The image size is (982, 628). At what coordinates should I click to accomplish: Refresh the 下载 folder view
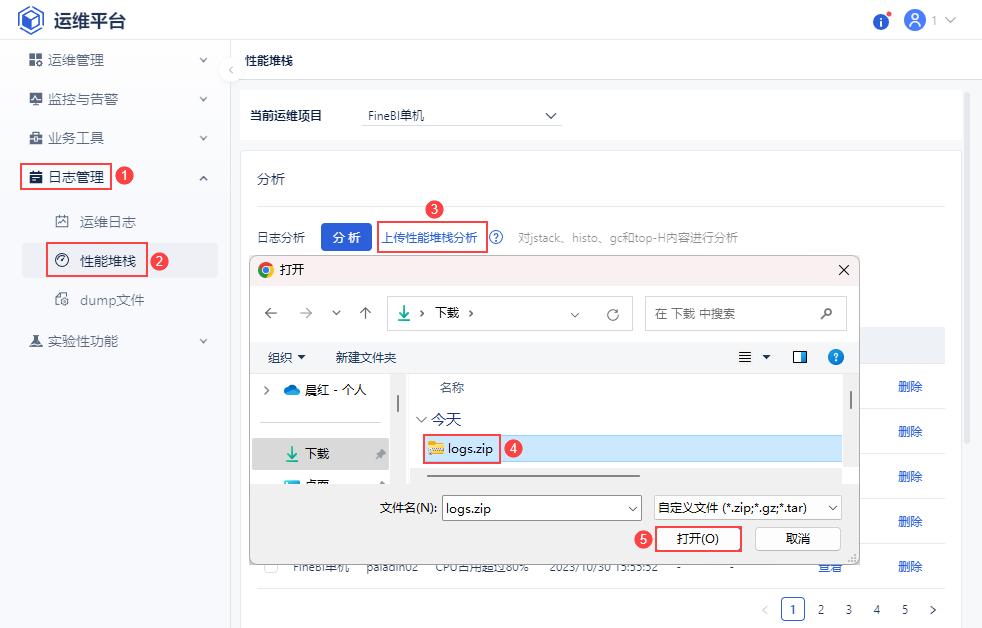coord(613,314)
